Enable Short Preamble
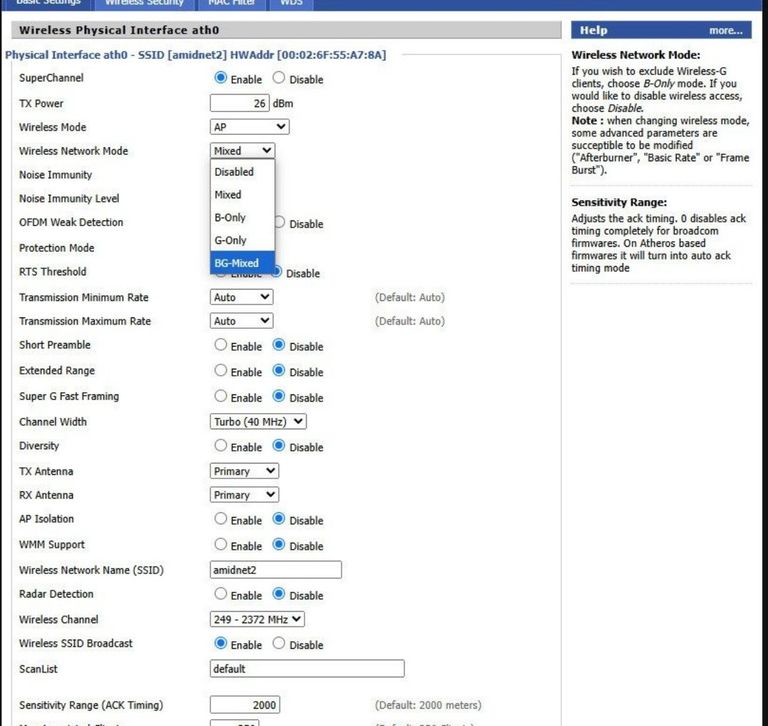The width and height of the screenshot is (768, 726). (221, 346)
